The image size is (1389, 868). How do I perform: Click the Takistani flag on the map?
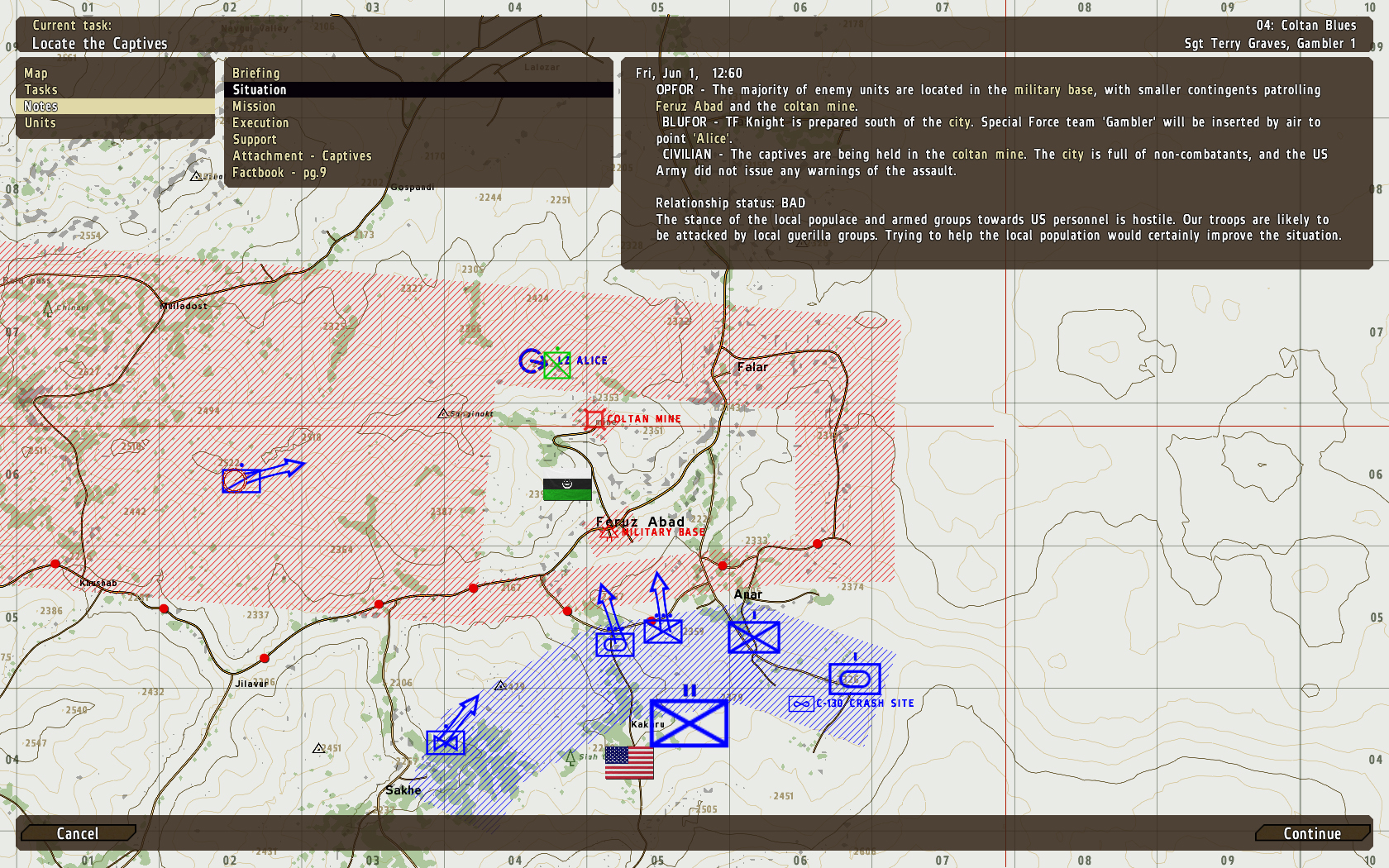click(567, 489)
